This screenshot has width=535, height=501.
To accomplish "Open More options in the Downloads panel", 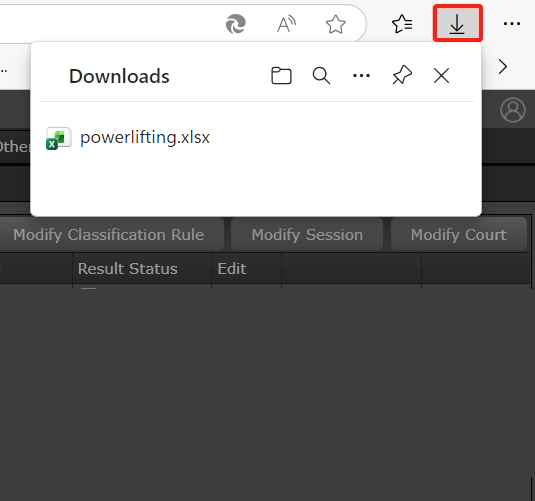I will pos(361,75).
